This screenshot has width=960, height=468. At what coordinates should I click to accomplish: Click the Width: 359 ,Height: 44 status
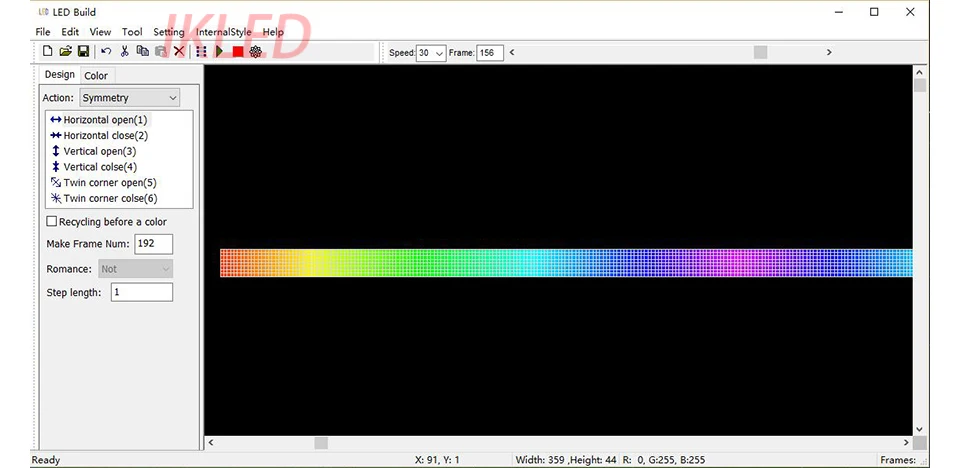[x=566, y=460]
